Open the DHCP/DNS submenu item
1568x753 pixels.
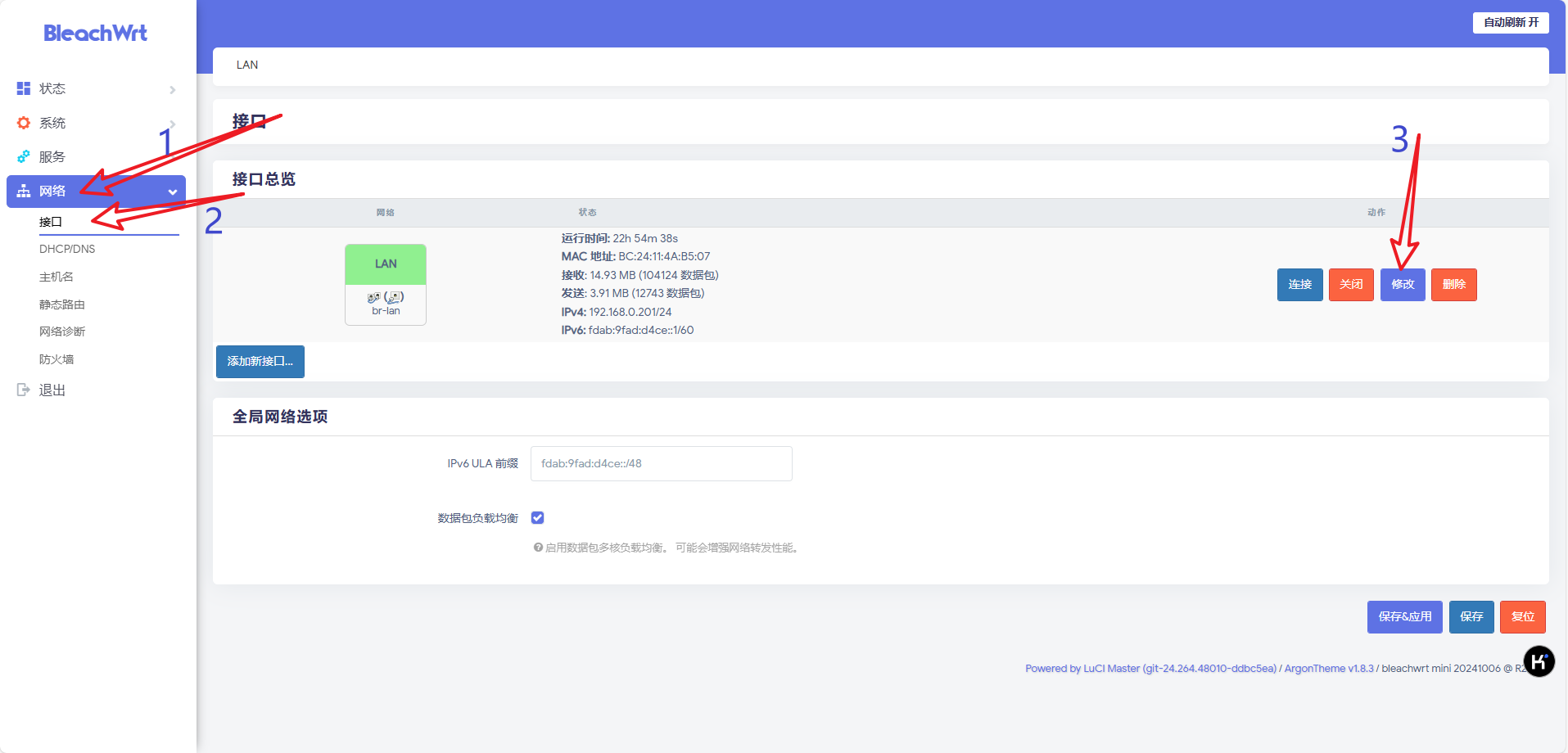pos(67,249)
